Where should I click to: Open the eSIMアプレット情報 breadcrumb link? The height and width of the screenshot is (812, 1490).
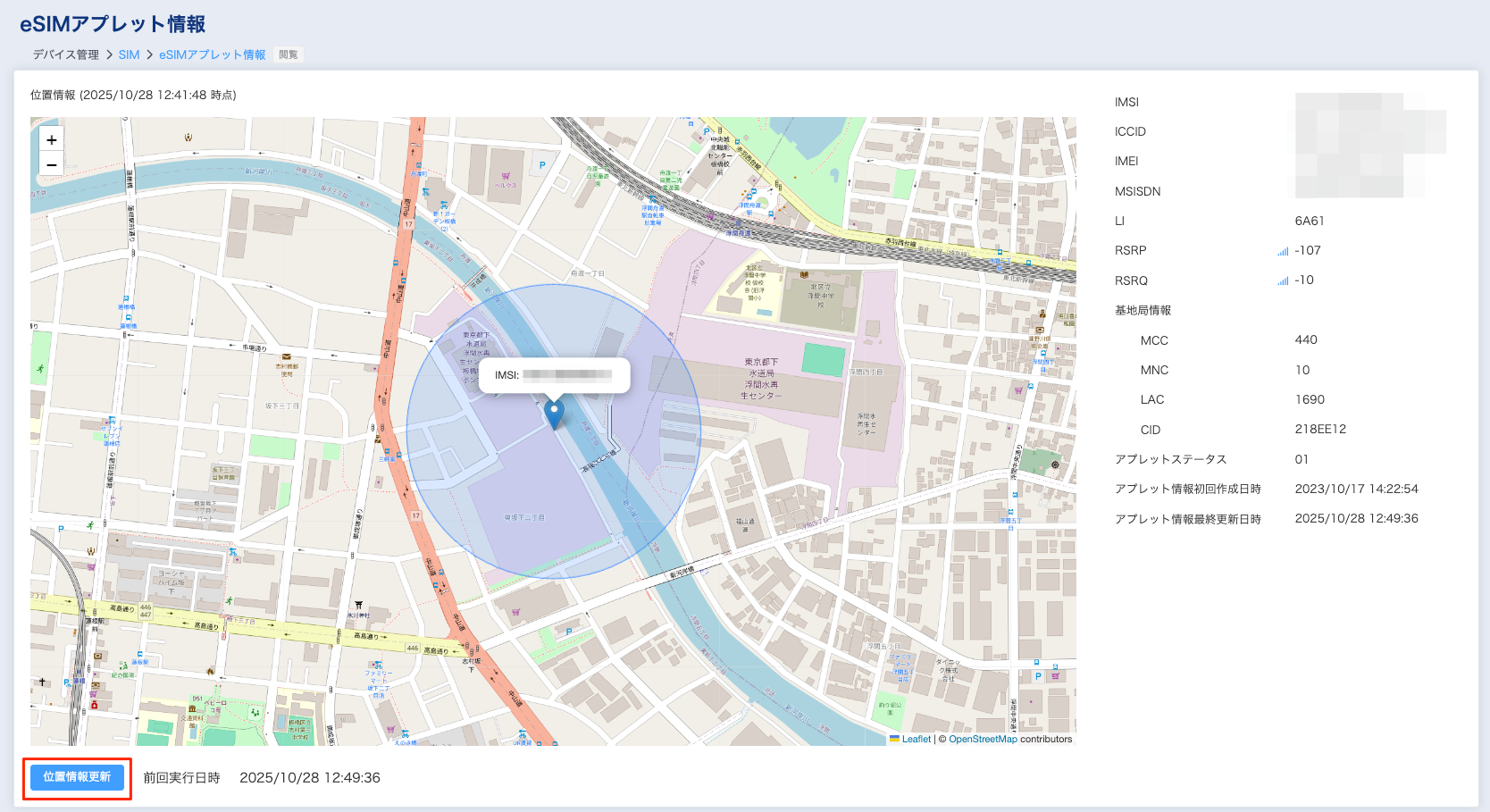(212, 54)
